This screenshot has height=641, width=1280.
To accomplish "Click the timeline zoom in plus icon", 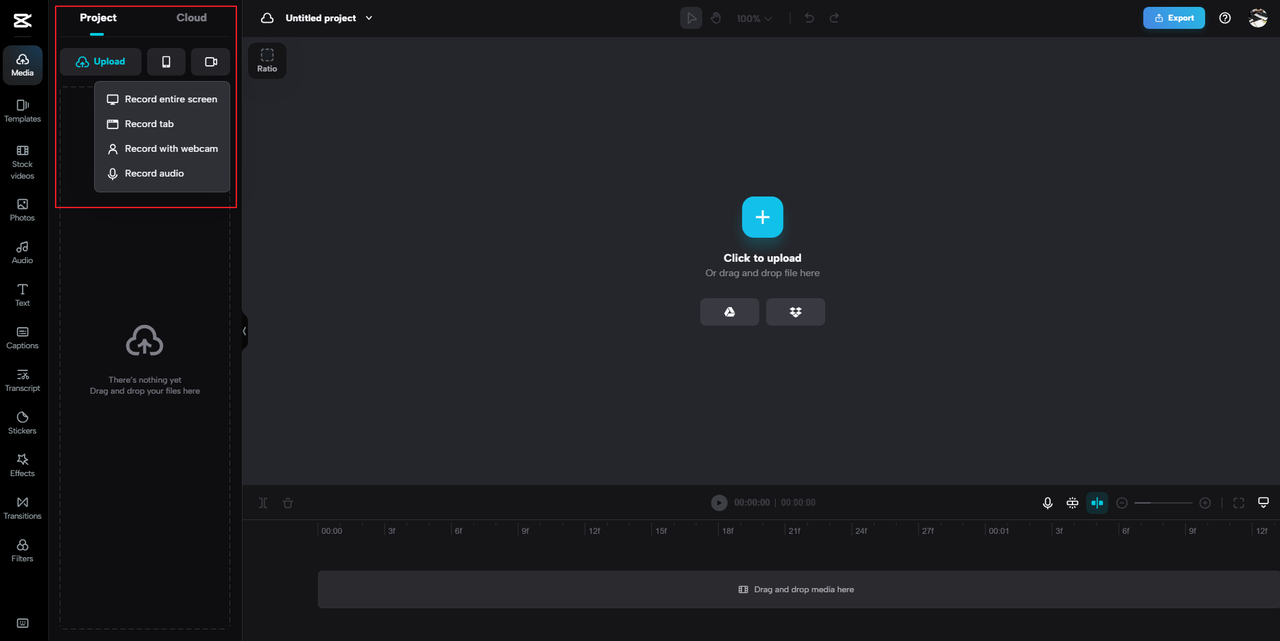I will [1205, 503].
